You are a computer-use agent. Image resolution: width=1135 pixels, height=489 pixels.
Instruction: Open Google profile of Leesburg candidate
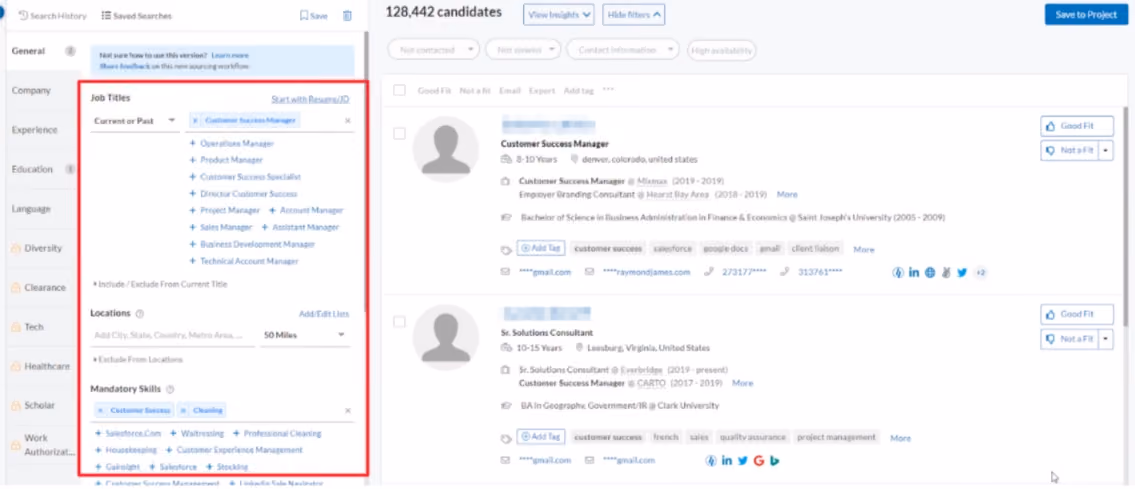click(x=759, y=461)
